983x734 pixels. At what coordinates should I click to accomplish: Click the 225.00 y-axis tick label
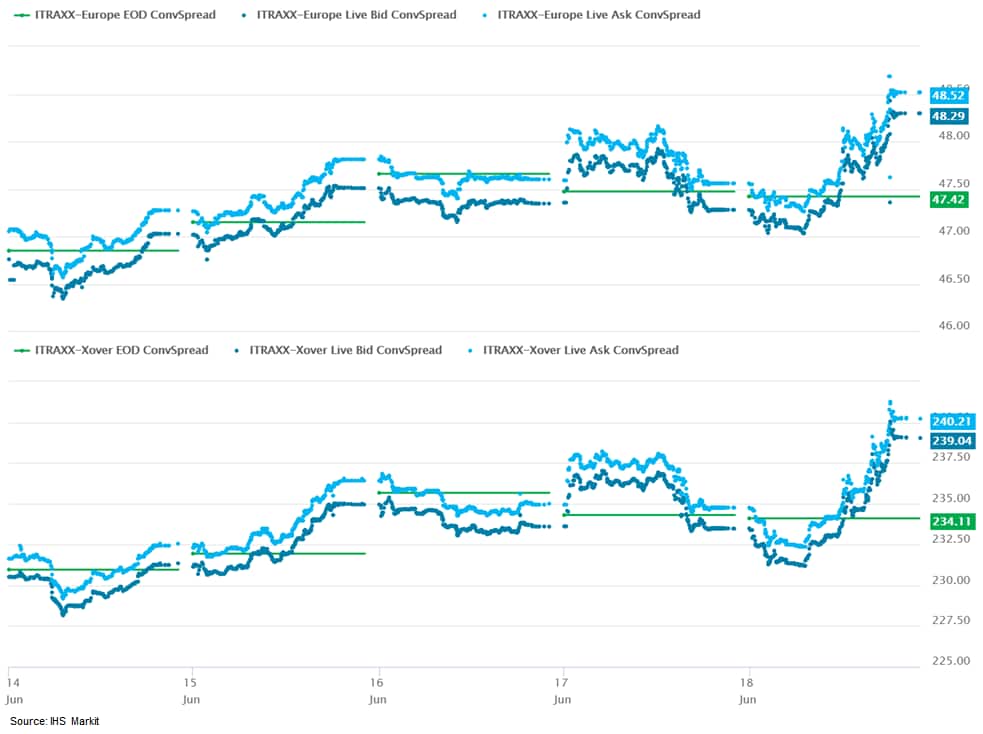pyautogui.click(x=948, y=661)
